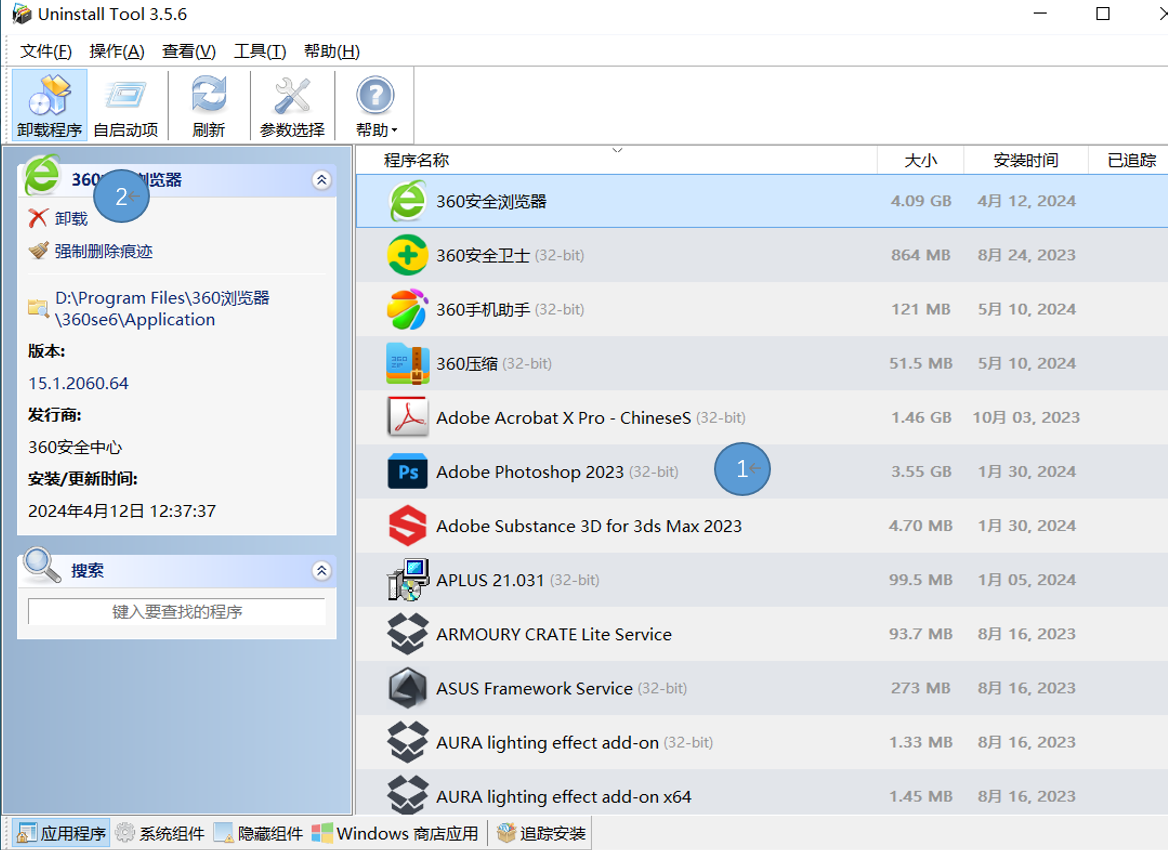1168x850 pixels.
Task: Switch to the Windows 商店应用 tab
Action: pyautogui.click(x=396, y=833)
